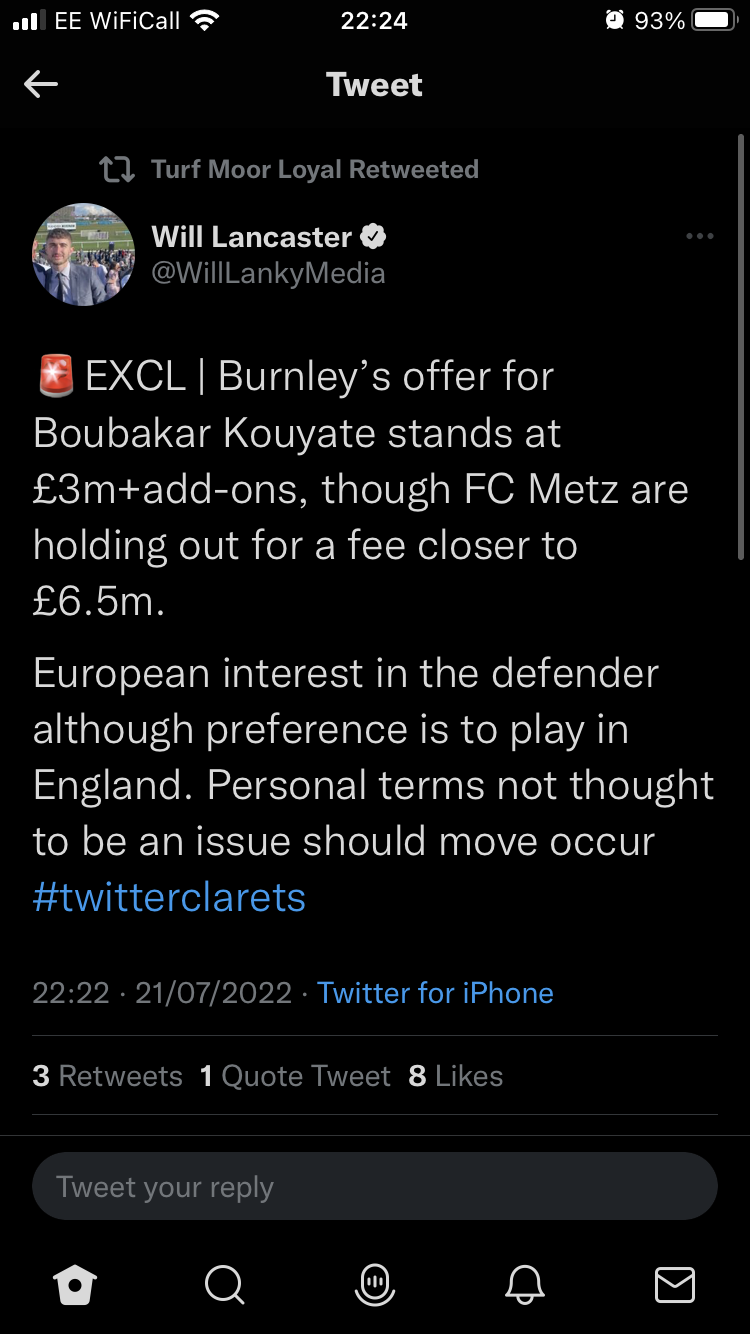This screenshot has height=1334, width=750.
Task: Open the Search magnifier tab
Action: pyautogui.click(x=224, y=1284)
